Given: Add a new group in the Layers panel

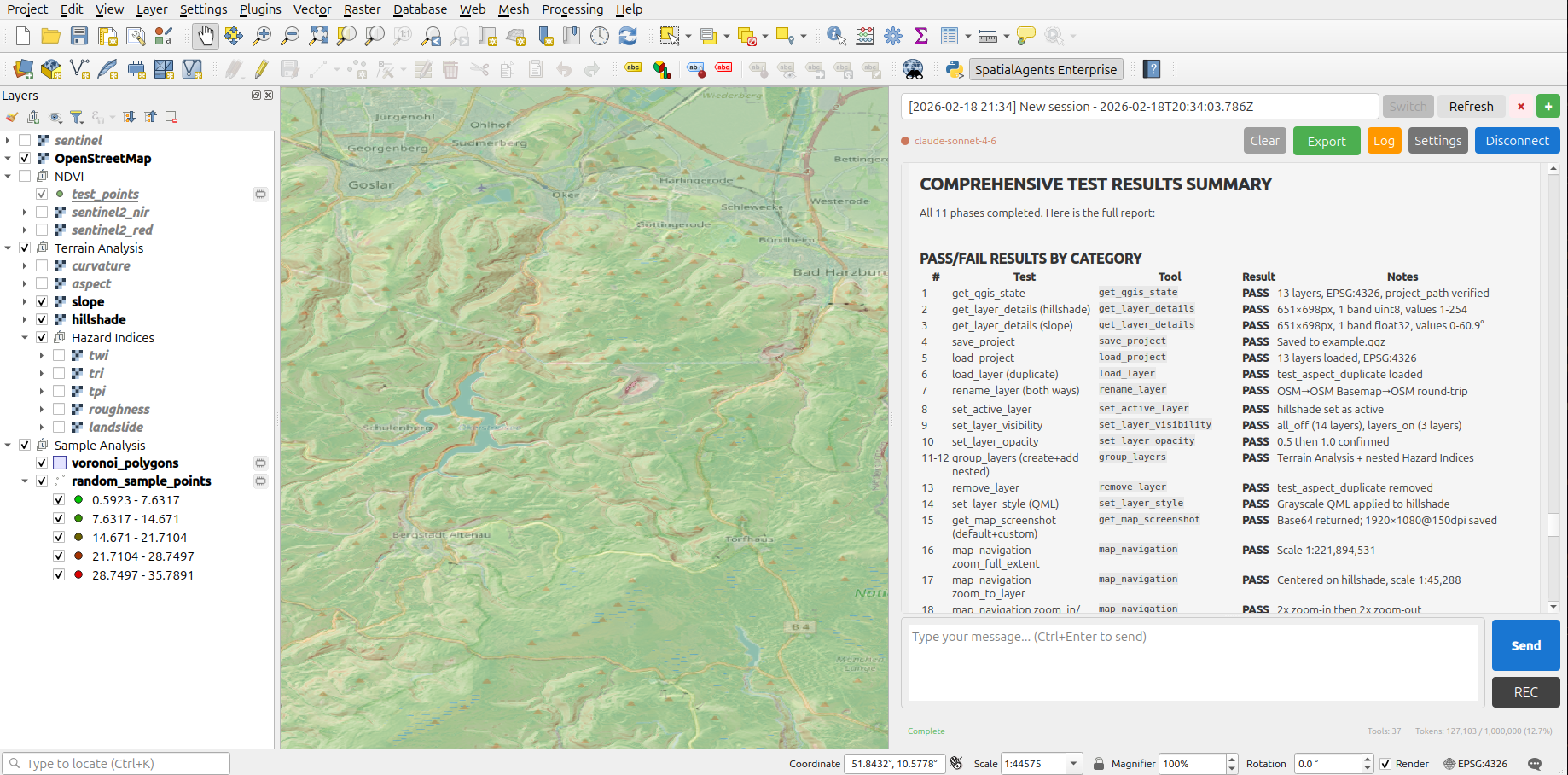Looking at the screenshot, I should coord(33,117).
